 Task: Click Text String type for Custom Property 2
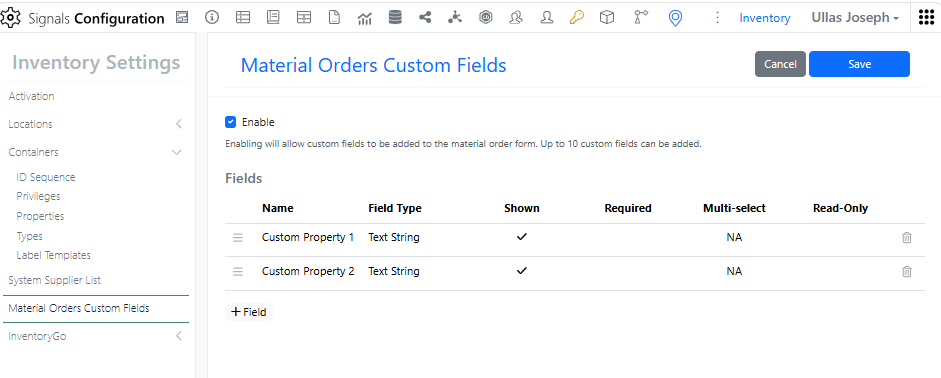[x=394, y=271]
